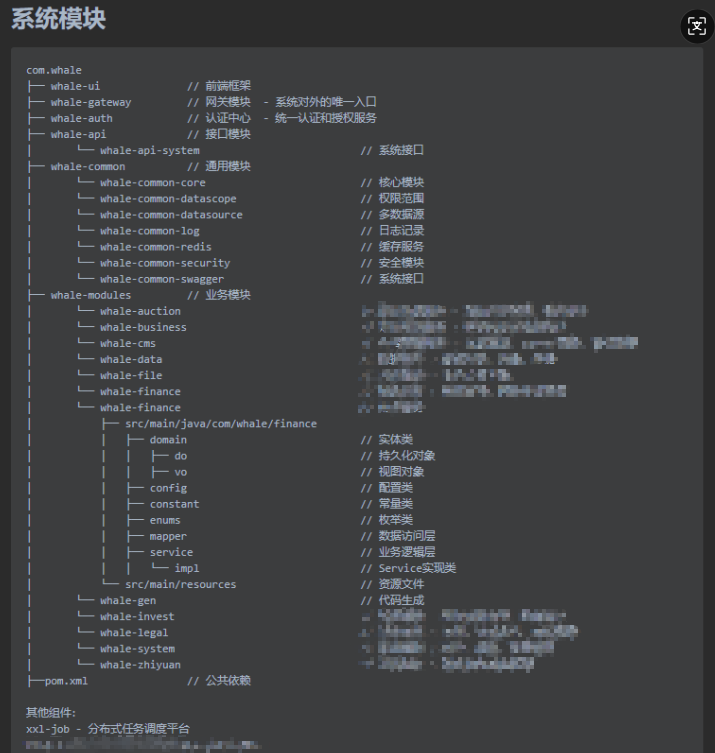Screen dimensions: 715x753
Task: Click whale-business entry
Action: [x=143, y=327]
